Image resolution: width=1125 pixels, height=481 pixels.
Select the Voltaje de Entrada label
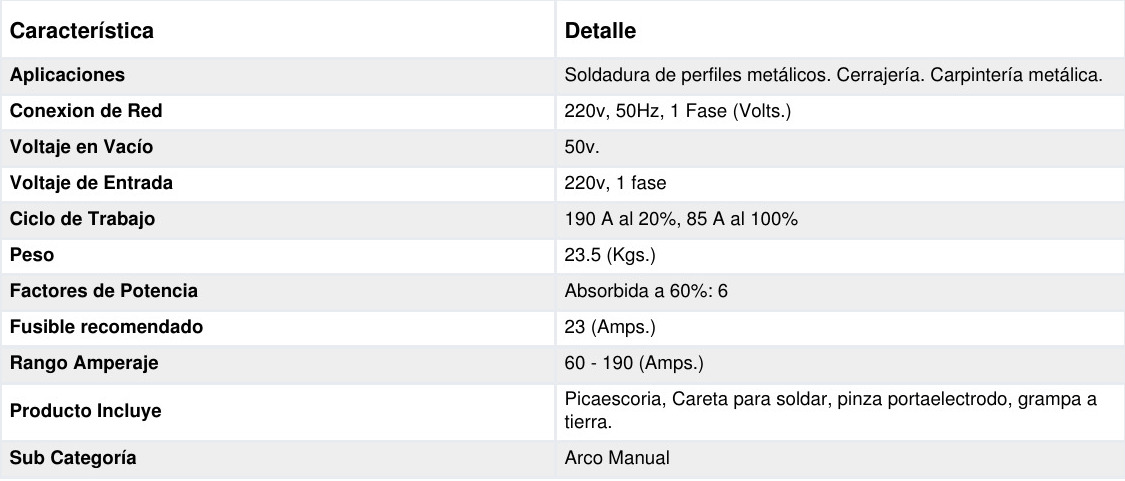click(x=91, y=183)
